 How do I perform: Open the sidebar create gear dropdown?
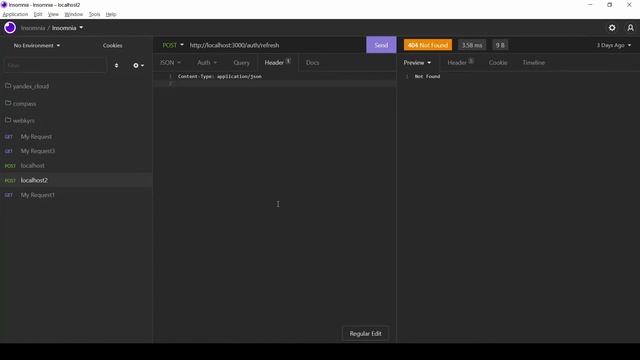138,65
